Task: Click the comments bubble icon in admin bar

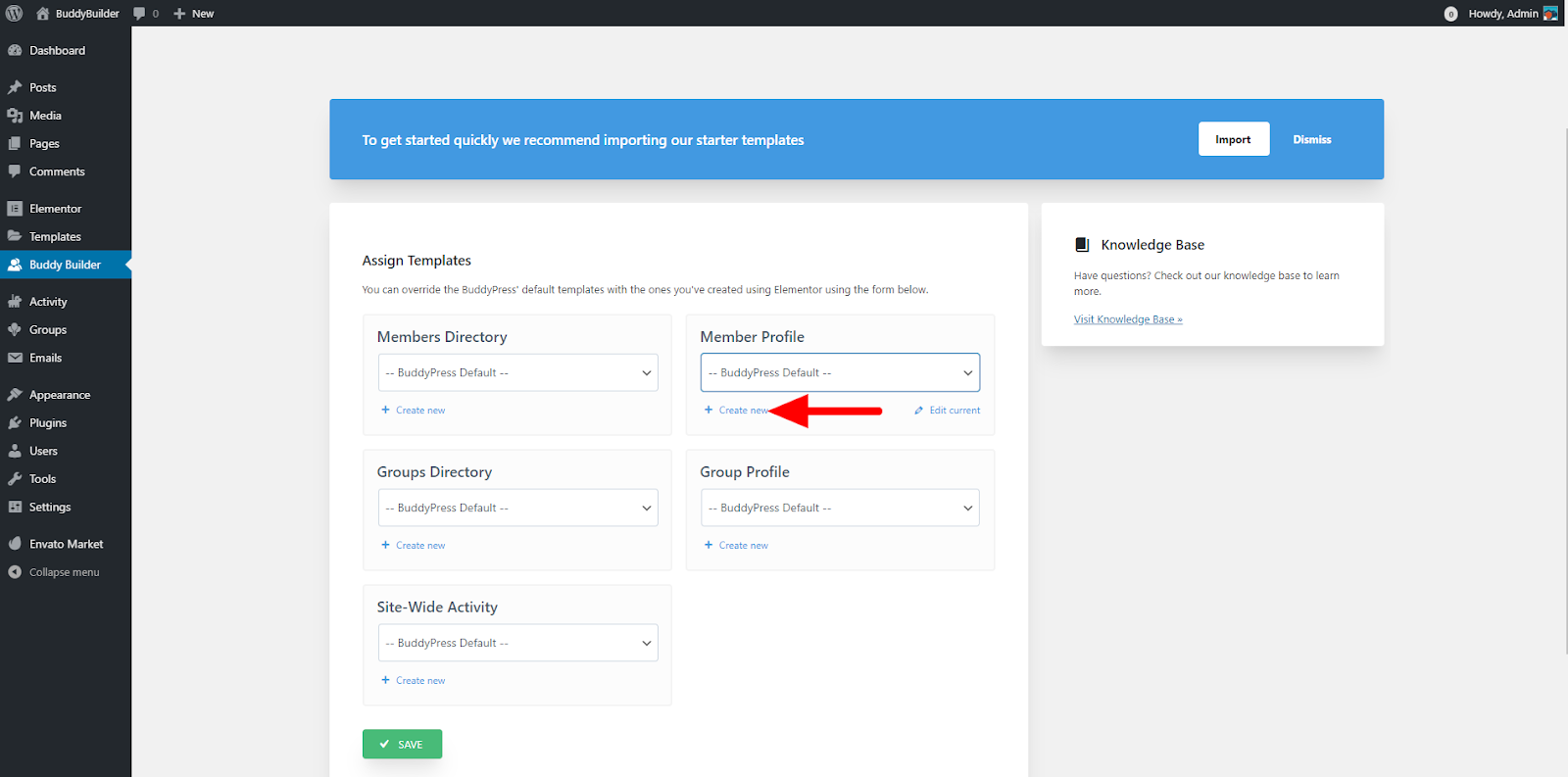Action: tap(139, 14)
